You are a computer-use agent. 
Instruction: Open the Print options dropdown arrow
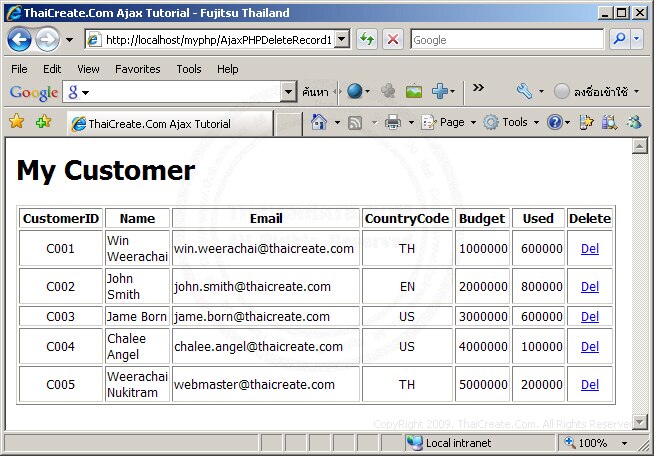click(x=411, y=122)
